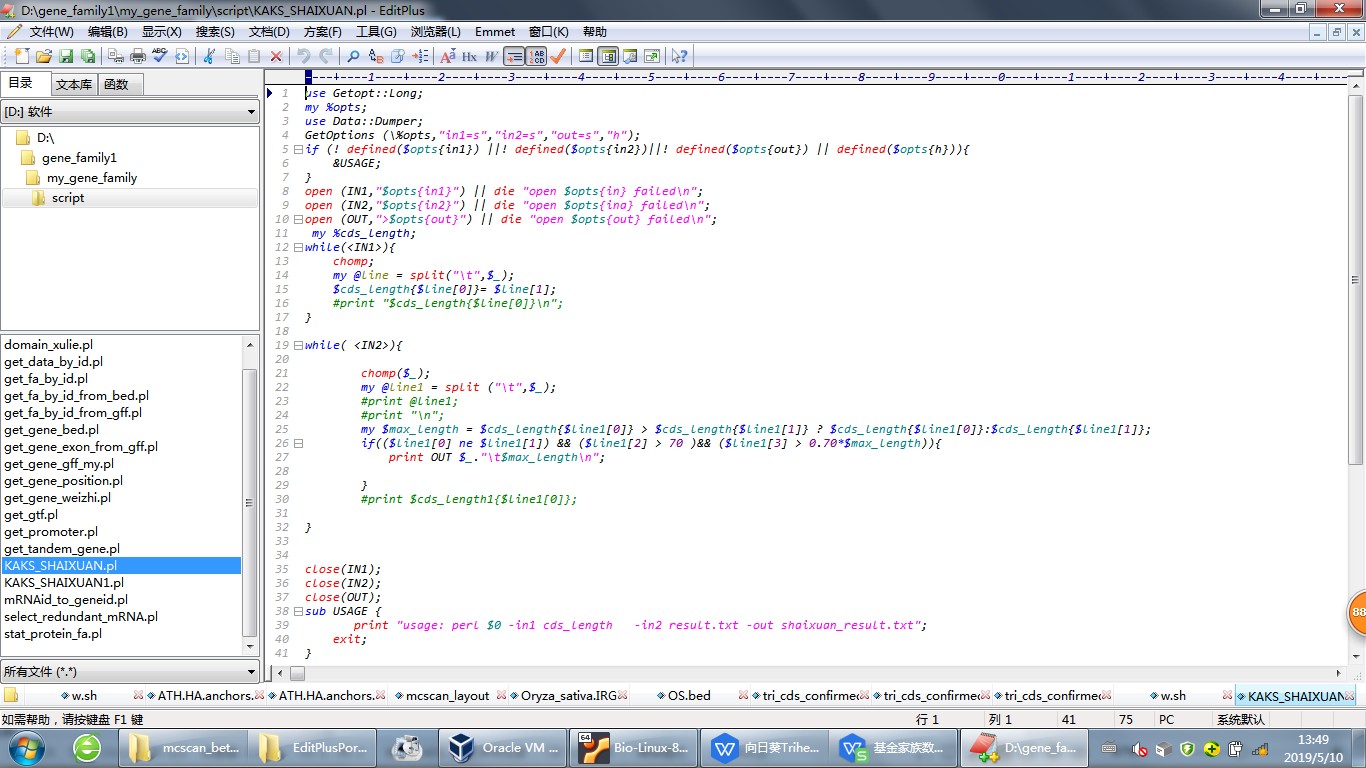
Task: Switch to the Oryza_sativa.IRG document tab
Action: (x=568, y=695)
